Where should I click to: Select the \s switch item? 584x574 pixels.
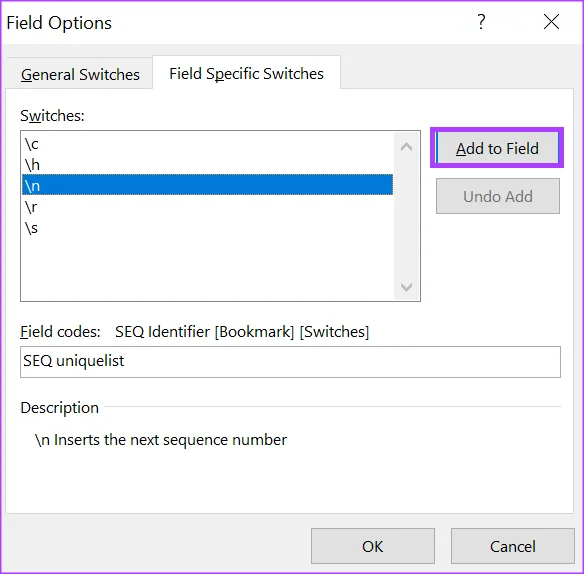click(x=207, y=228)
